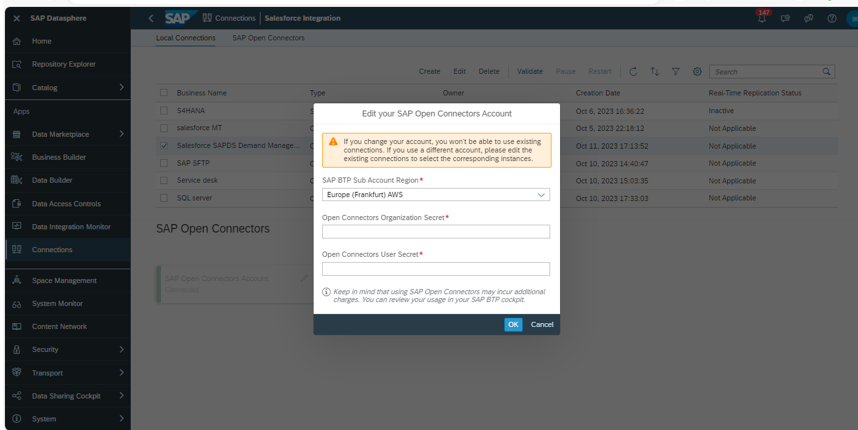Tick the SQL server row checkbox

click(x=165, y=198)
